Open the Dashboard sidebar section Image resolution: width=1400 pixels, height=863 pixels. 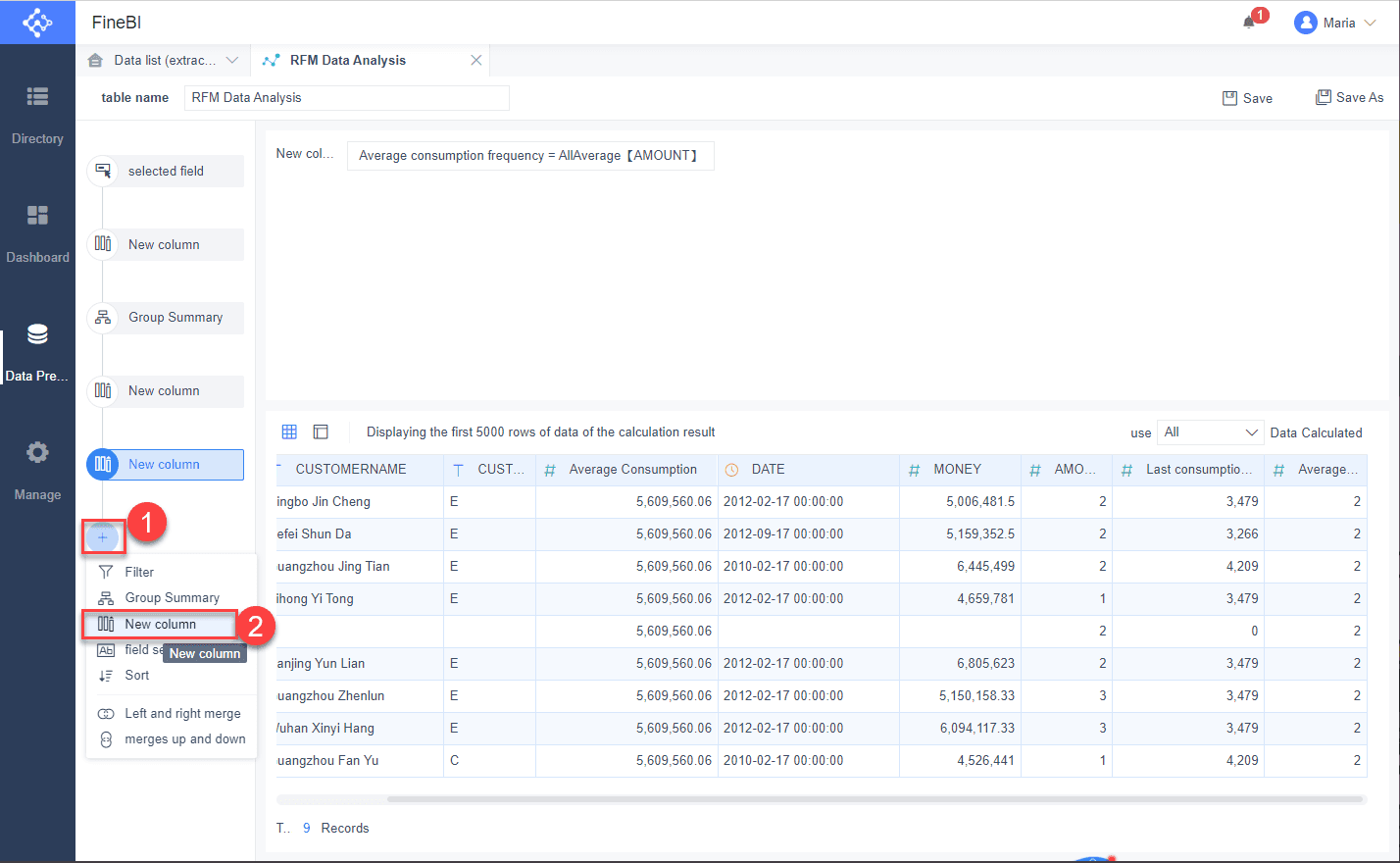pyautogui.click(x=37, y=233)
